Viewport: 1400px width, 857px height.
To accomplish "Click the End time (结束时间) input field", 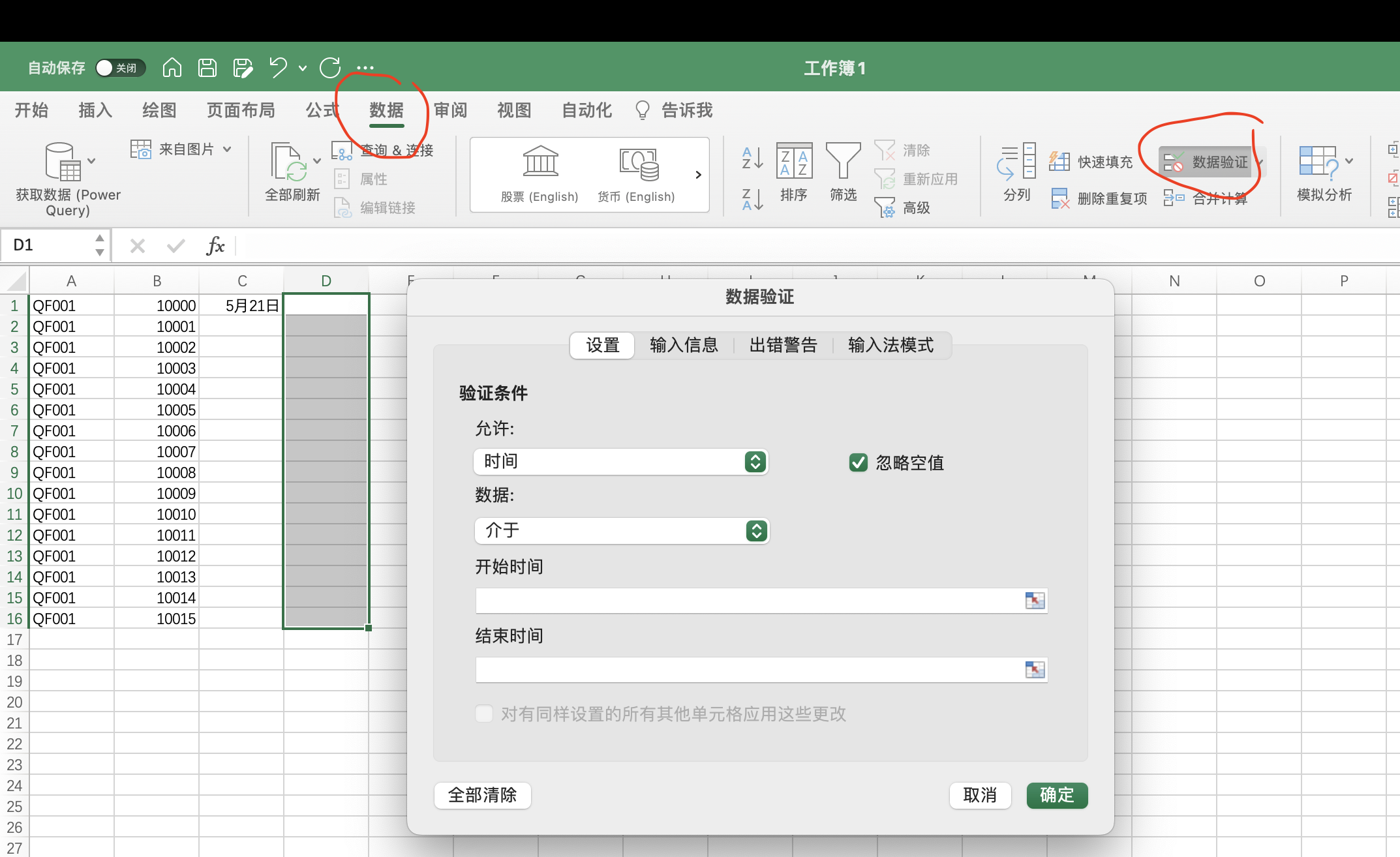I will [761, 669].
